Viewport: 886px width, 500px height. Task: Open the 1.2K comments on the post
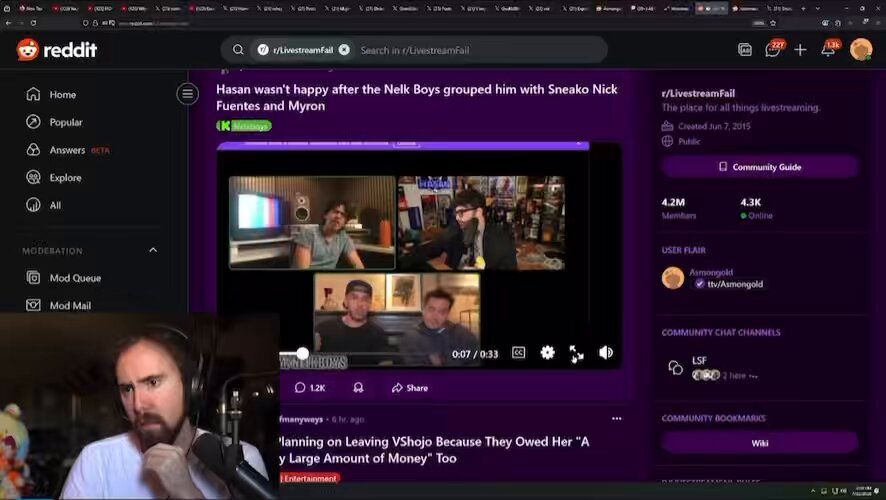pyautogui.click(x=310, y=388)
